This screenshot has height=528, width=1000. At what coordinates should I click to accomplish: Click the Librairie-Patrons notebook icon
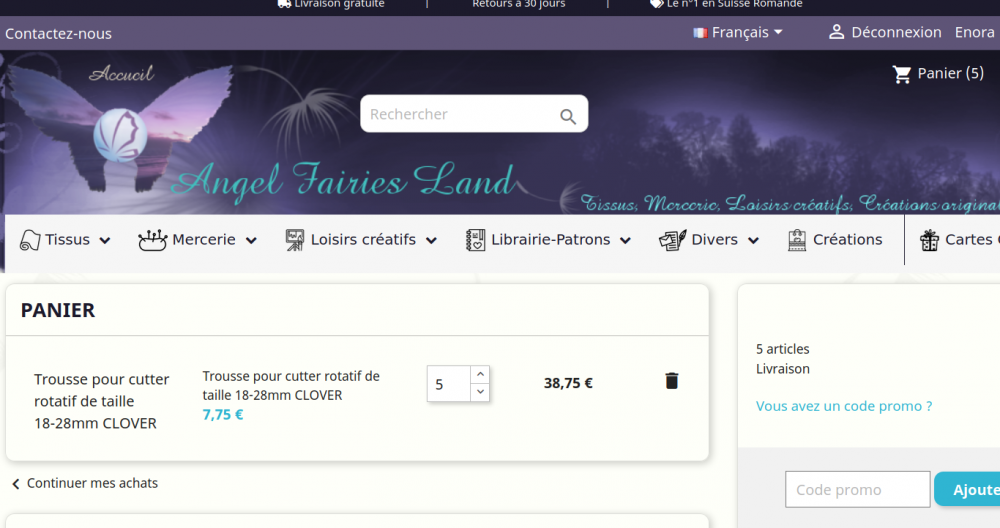click(x=475, y=240)
